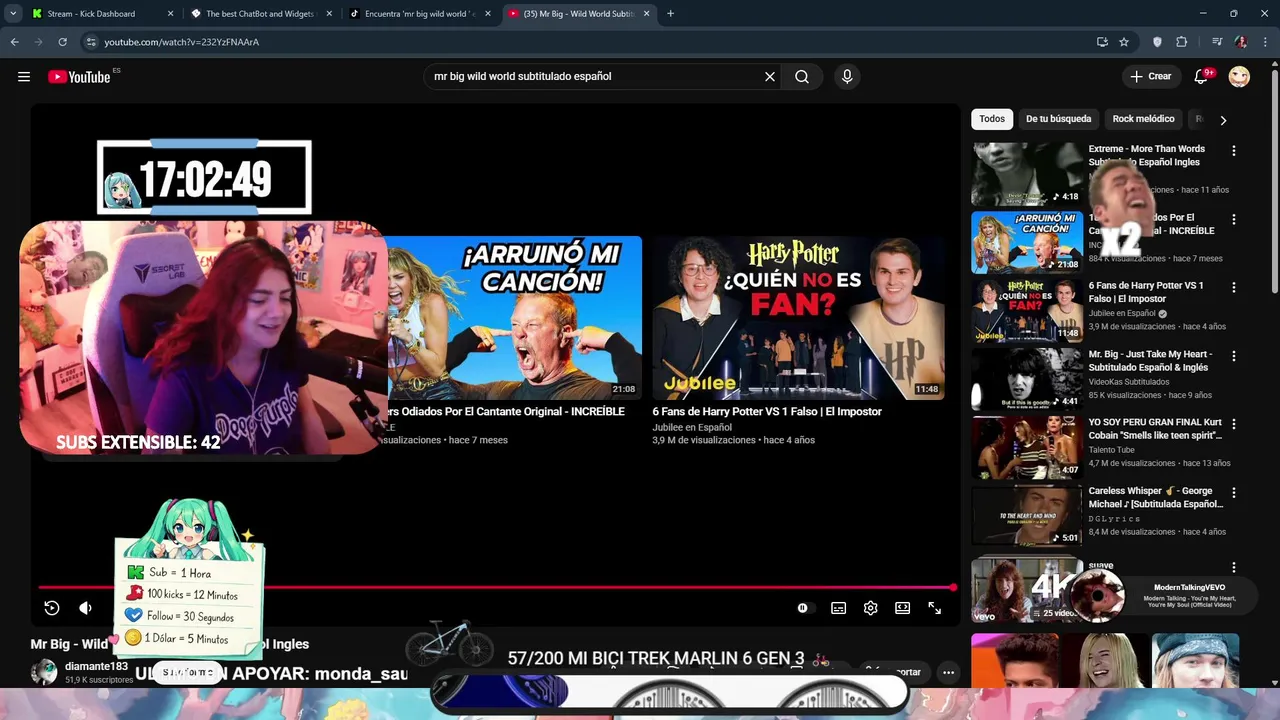Select the Rock melódico chip

pyautogui.click(x=1143, y=119)
